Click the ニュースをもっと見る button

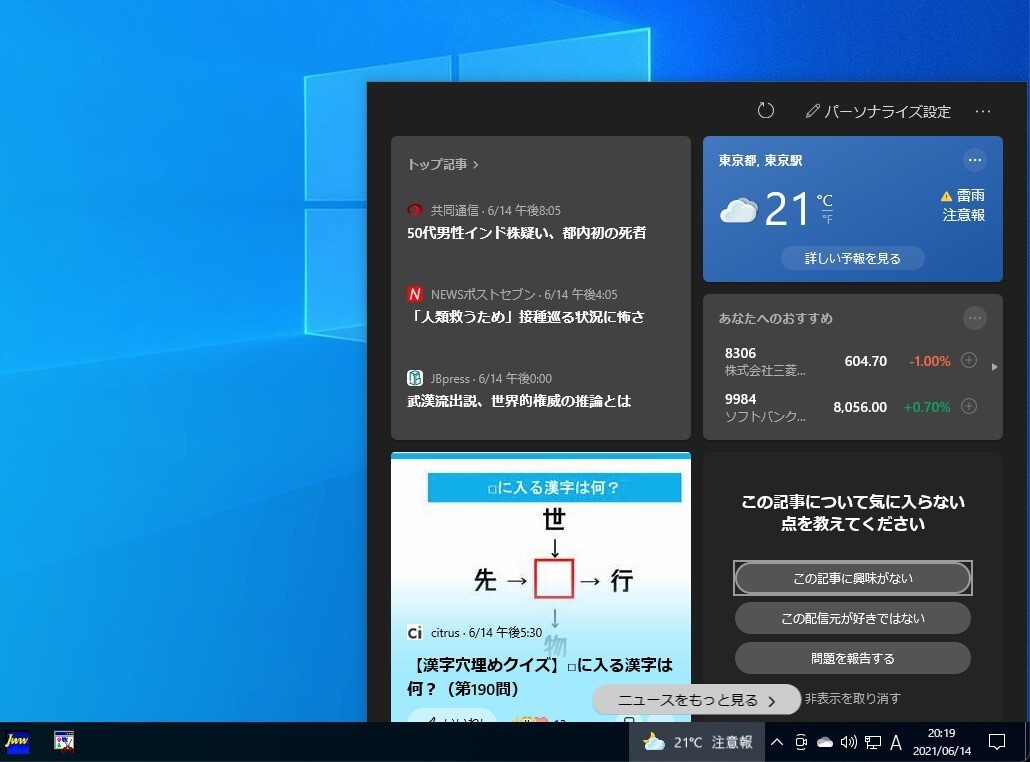(x=696, y=700)
